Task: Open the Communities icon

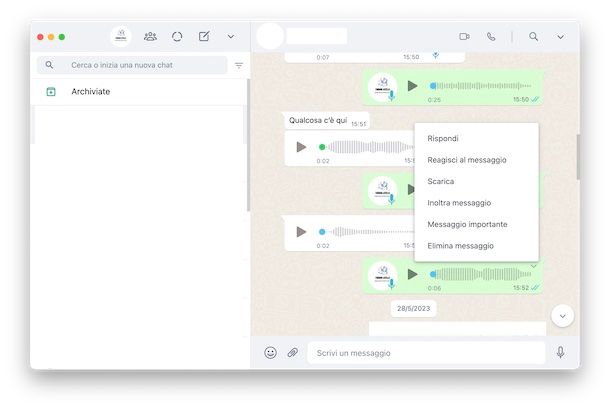Action: click(150, 37)
